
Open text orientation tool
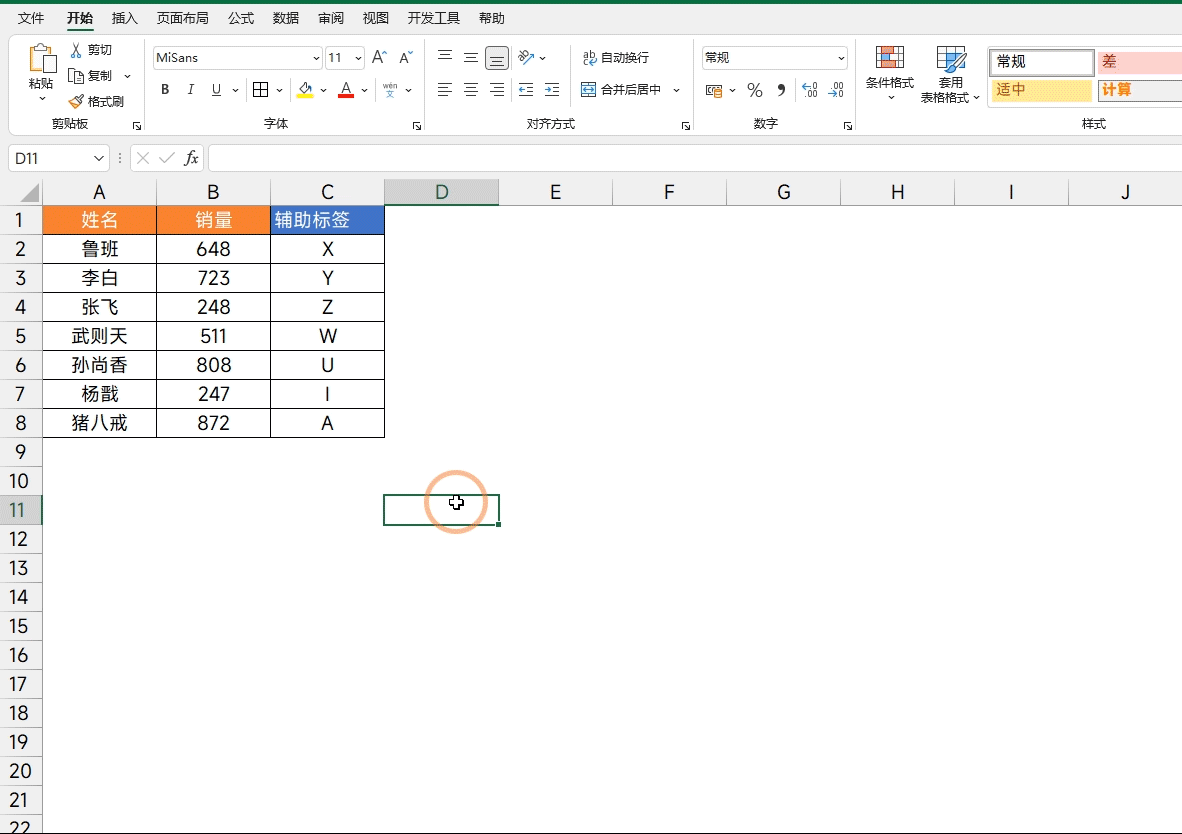tap(527, 57)
